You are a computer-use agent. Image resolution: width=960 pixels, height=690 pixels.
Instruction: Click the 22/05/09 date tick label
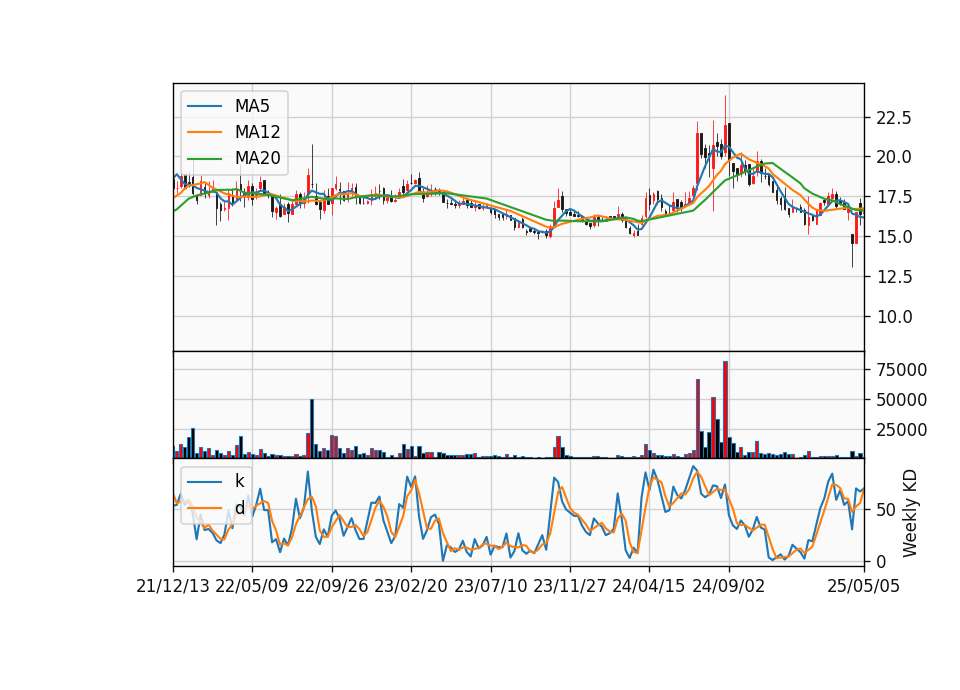(x=252, y=586)
